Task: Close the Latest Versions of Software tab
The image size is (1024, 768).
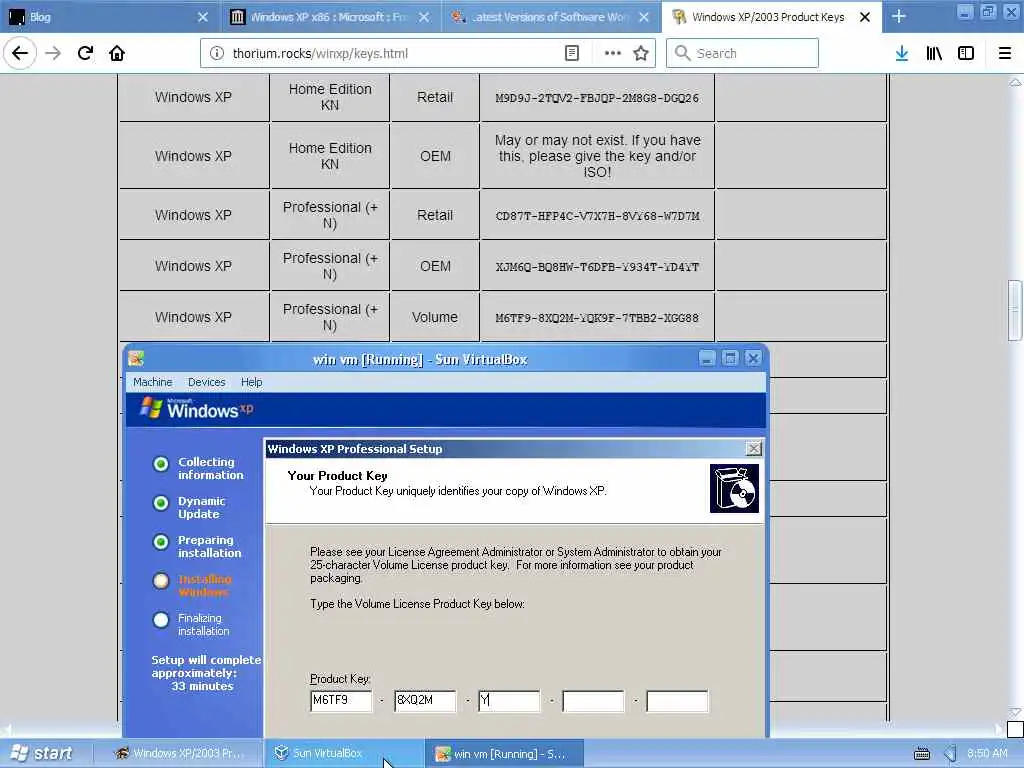Action: 644,17
